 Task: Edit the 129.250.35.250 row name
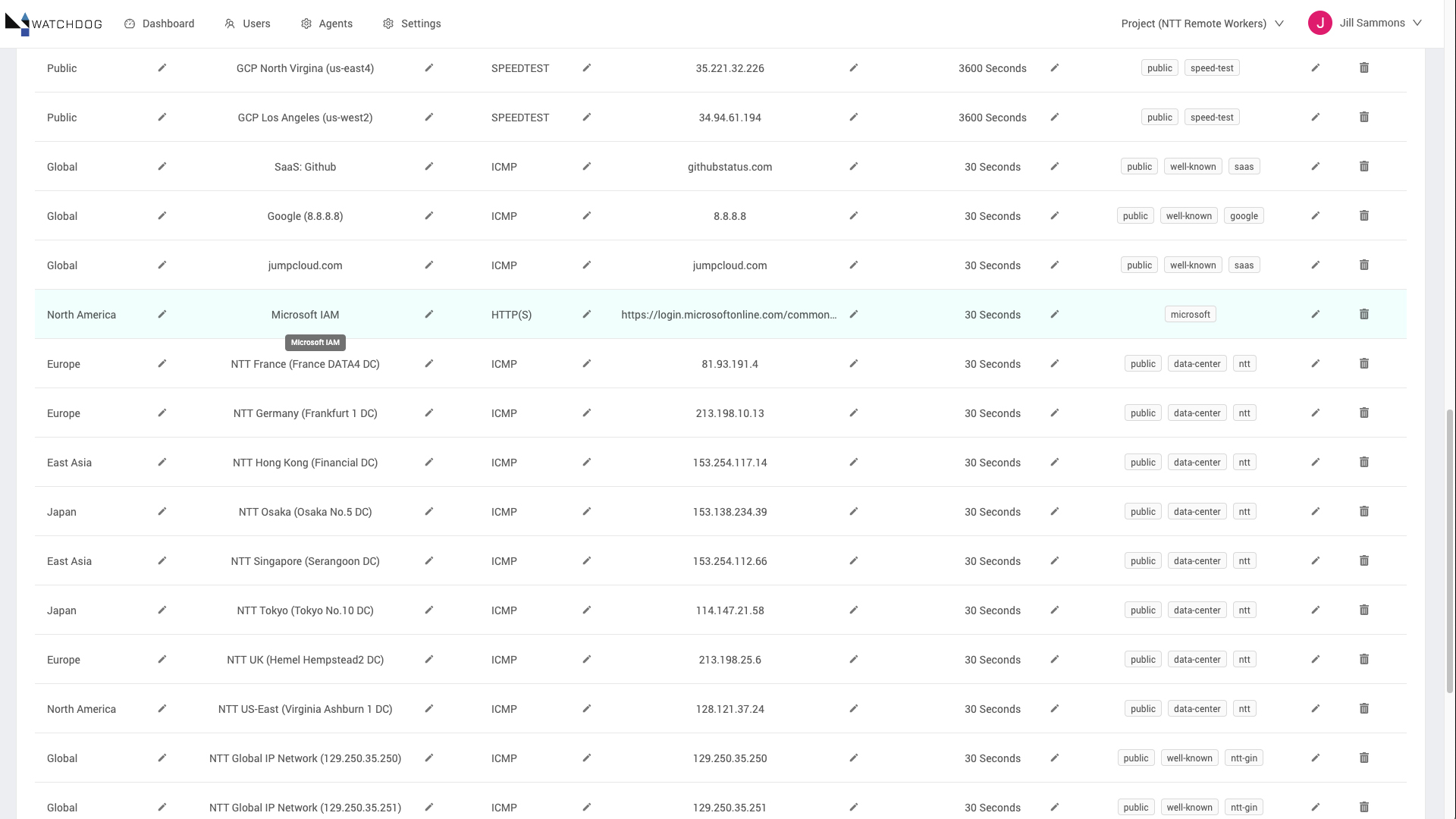(x=429, y=758)
